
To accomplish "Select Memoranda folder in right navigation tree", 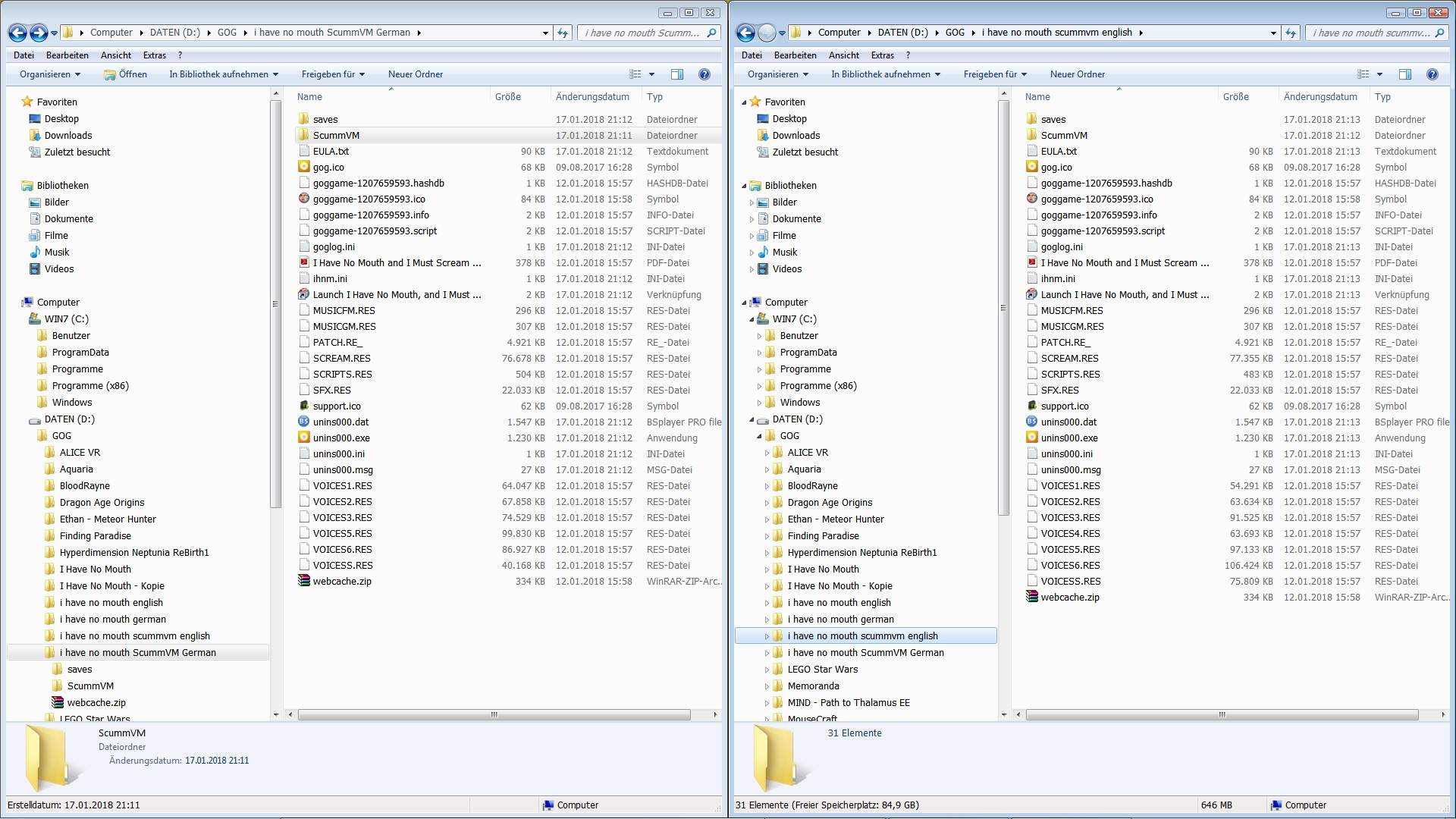I will tap(813, 686).
